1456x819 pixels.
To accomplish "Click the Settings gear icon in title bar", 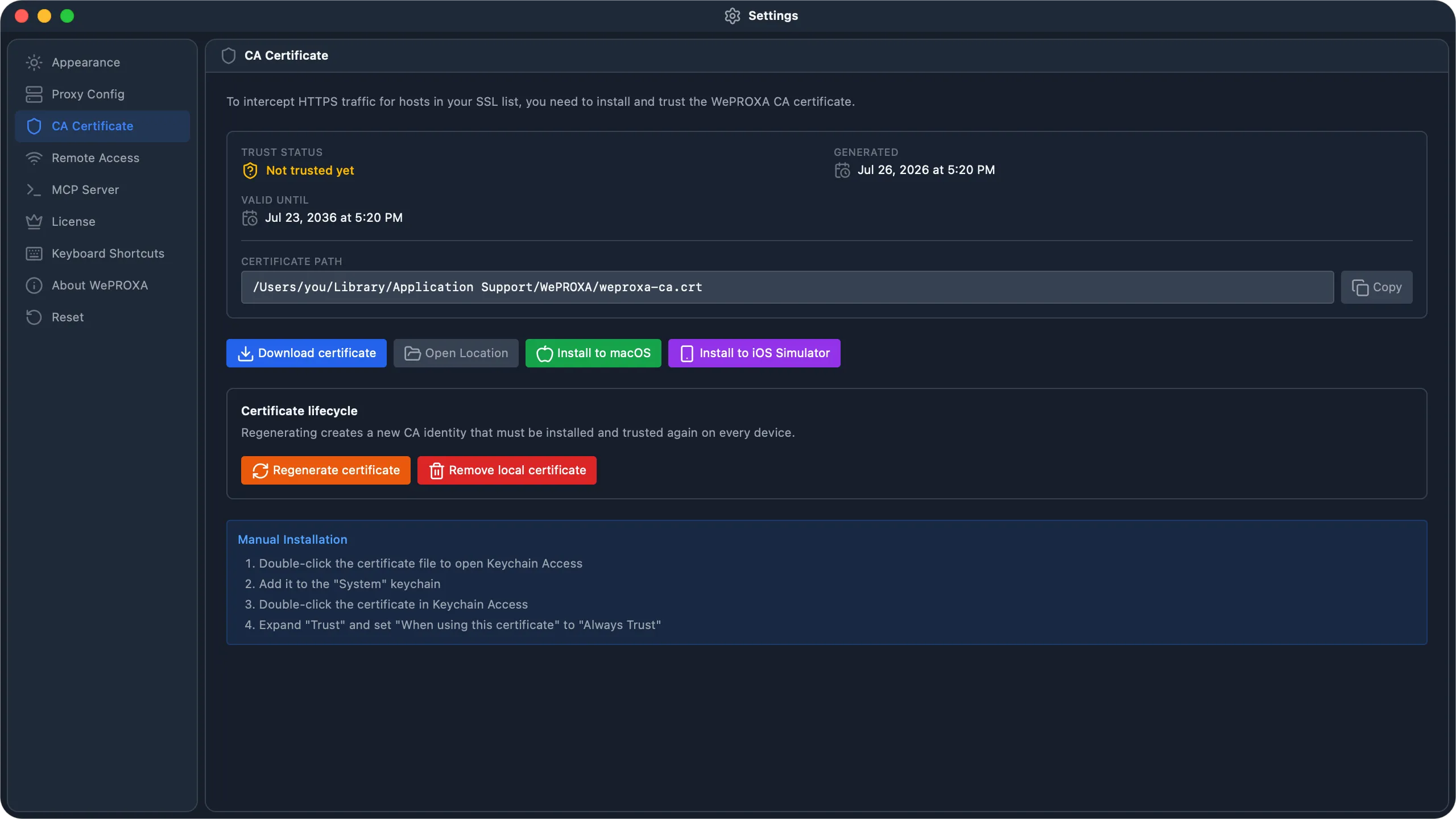I will point(732,16).
